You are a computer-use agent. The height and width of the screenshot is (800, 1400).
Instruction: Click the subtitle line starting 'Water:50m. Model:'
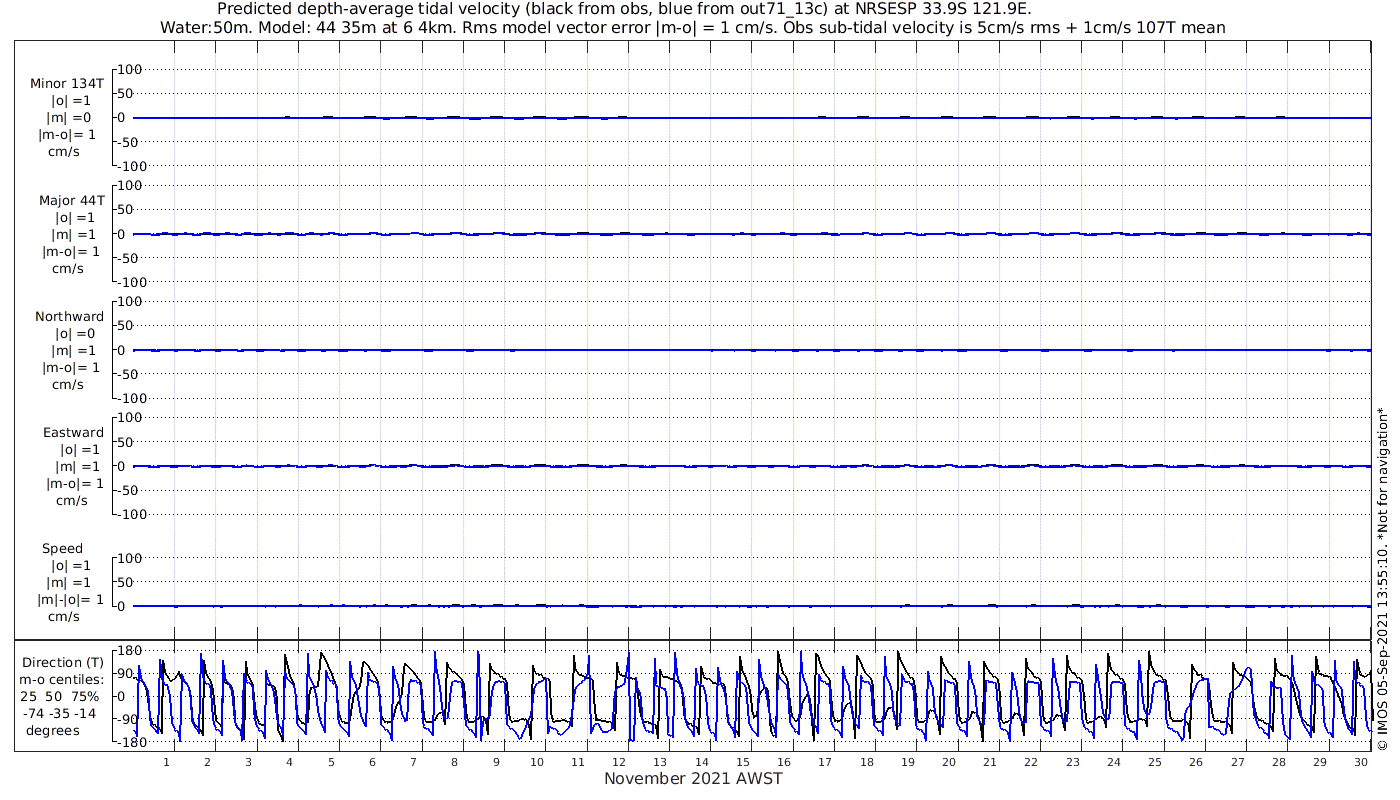[693, 27]
